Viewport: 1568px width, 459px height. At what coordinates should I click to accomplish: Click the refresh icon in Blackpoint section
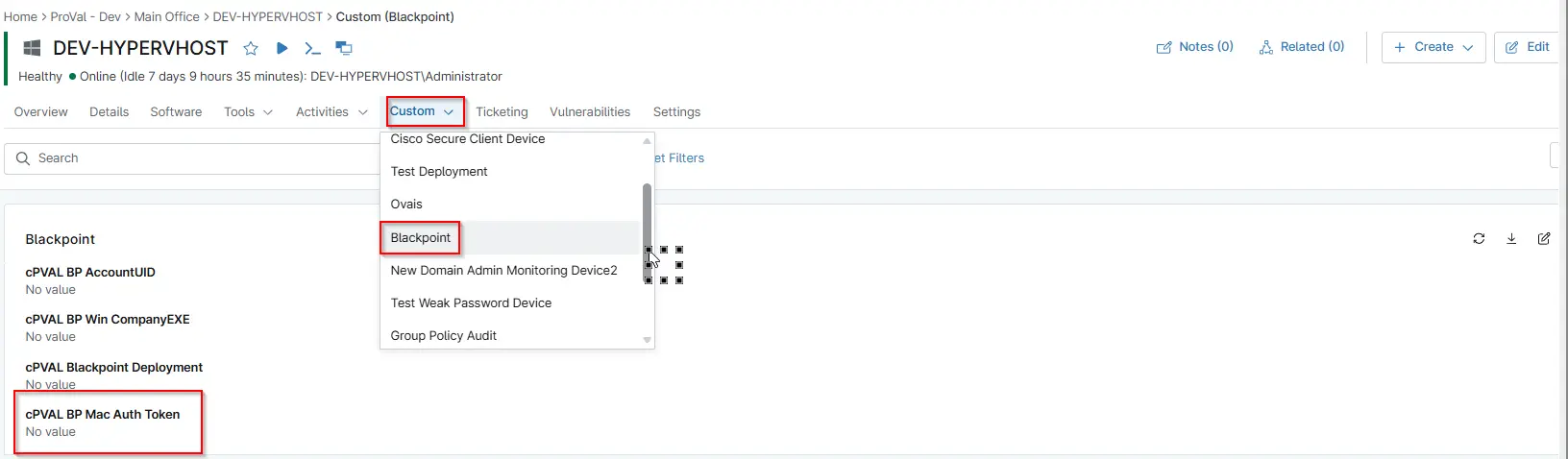[x=1479, y=239]
